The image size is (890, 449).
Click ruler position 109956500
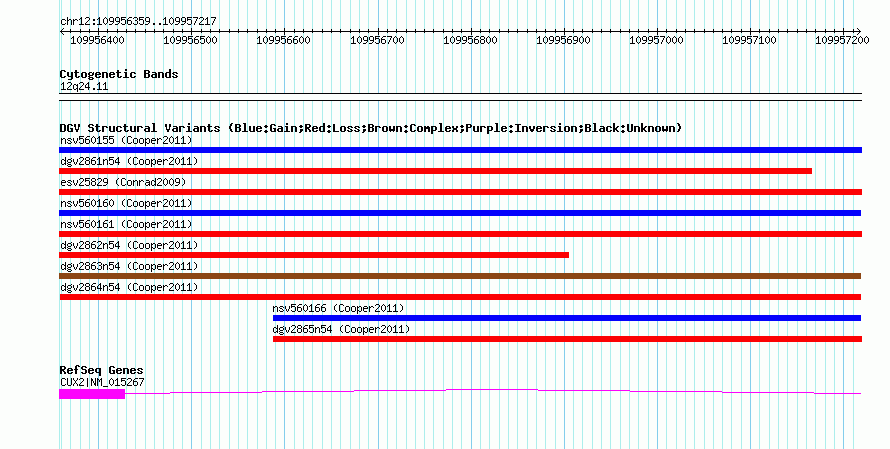click(191, 40)
